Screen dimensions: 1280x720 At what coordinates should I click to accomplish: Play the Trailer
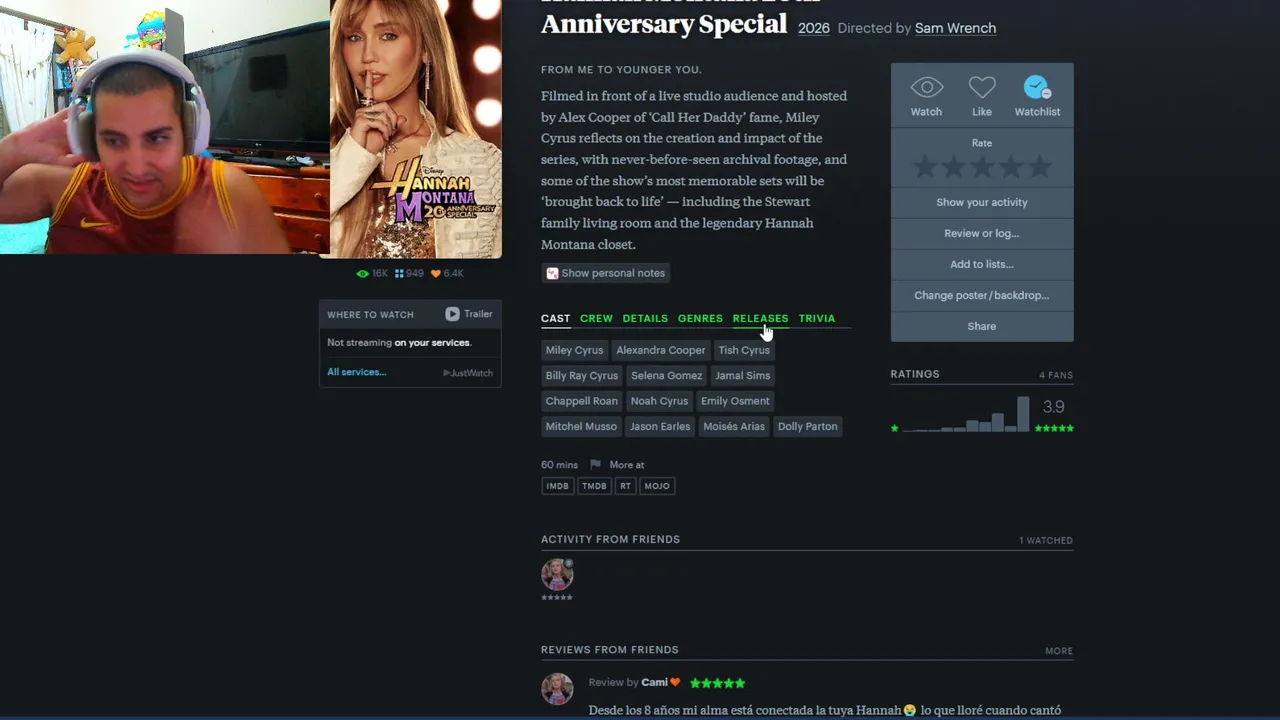469,314
